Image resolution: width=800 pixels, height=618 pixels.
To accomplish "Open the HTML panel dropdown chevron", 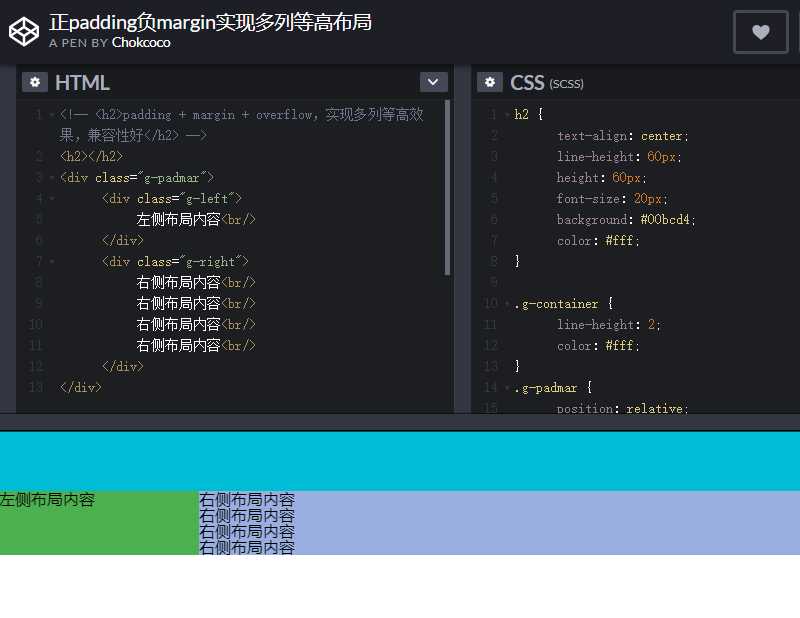I will click(x=433, y=81).
